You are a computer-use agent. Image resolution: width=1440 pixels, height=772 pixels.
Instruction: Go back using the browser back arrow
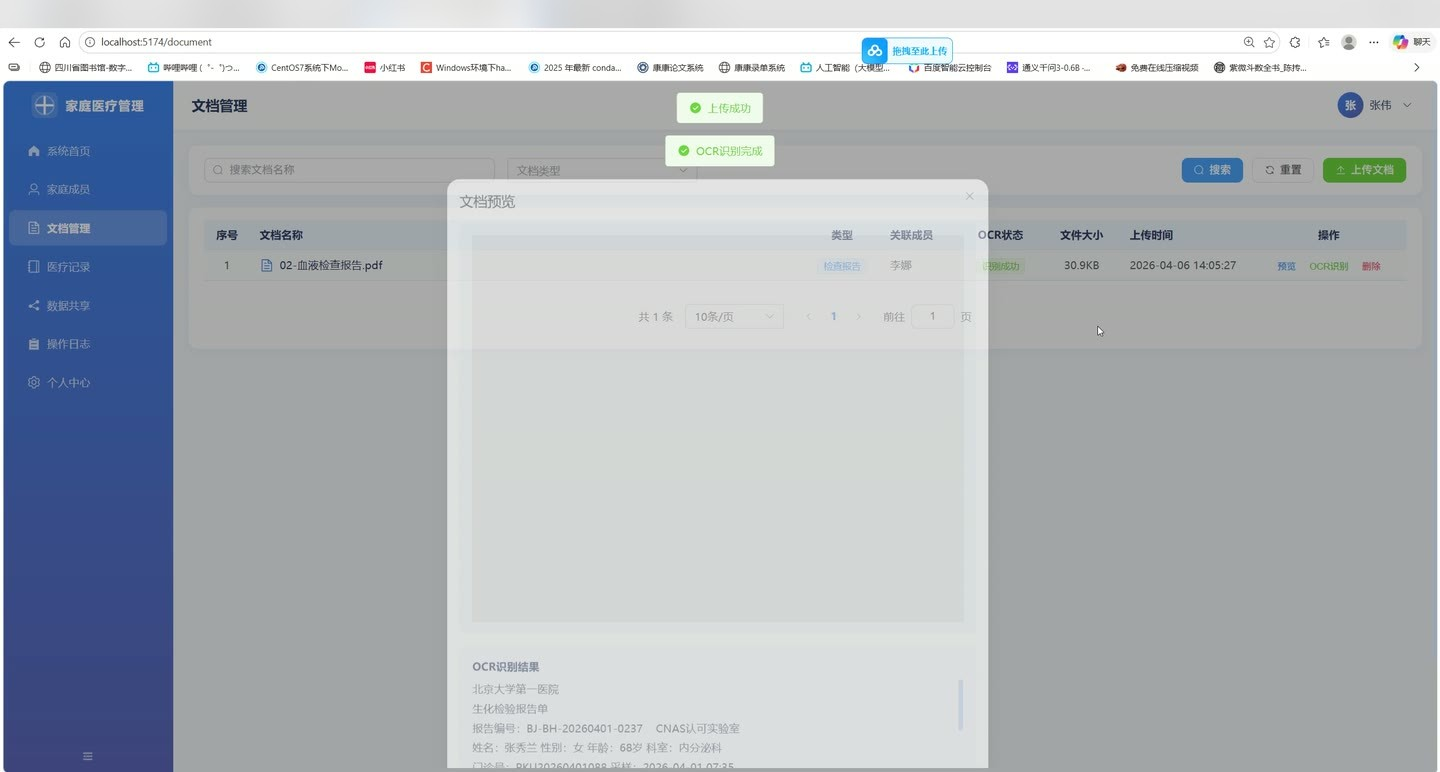(x=14, y=42)
